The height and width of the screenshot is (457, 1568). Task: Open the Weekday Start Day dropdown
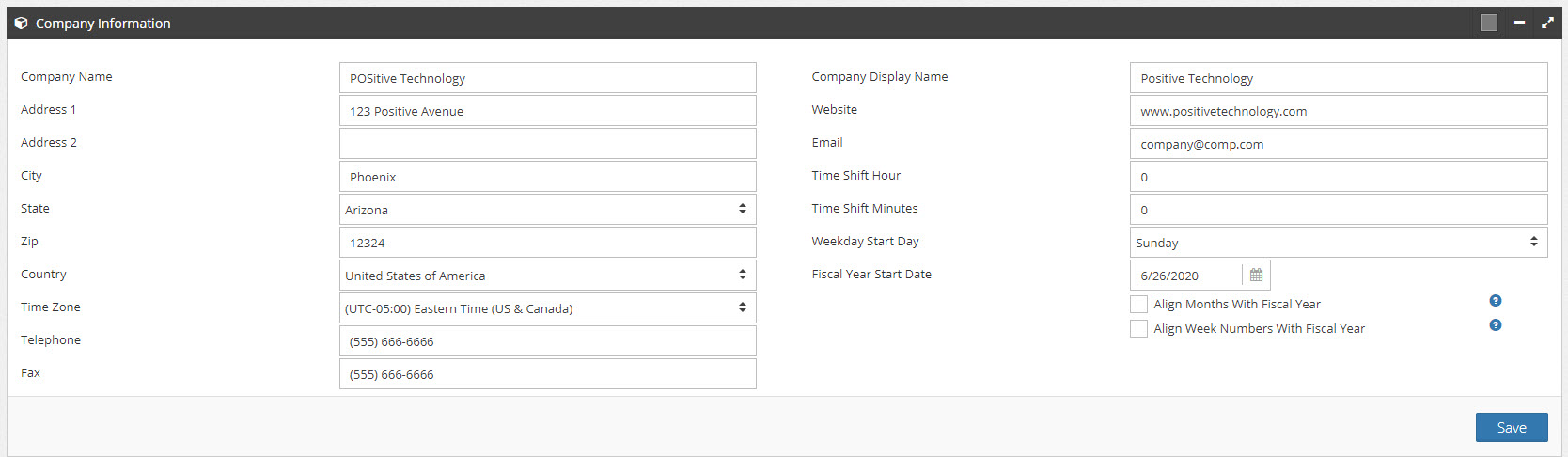coord(1339,243)
